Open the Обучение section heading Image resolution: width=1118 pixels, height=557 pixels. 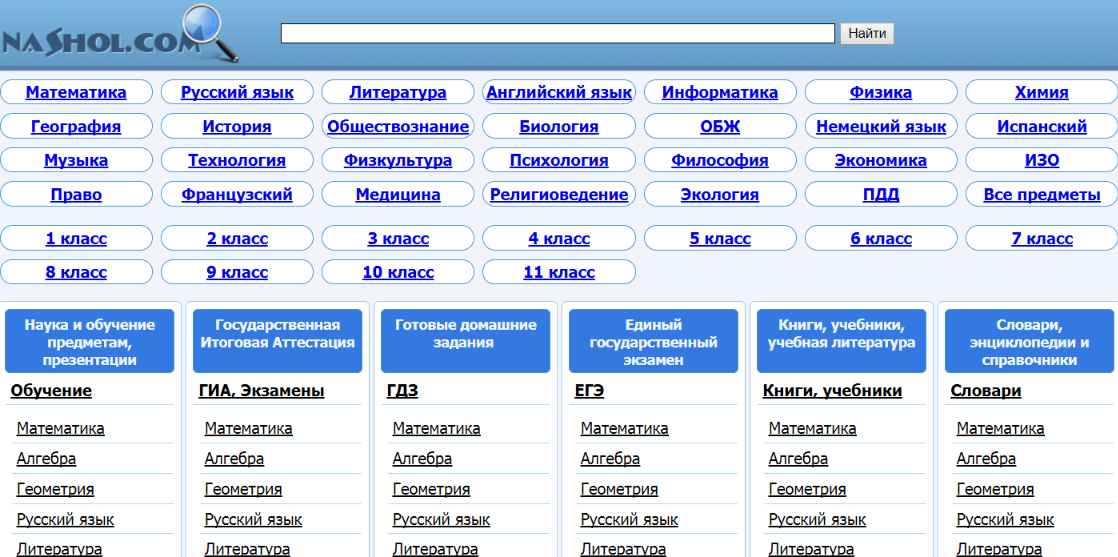pyautogui.click(x=51, y=391)
